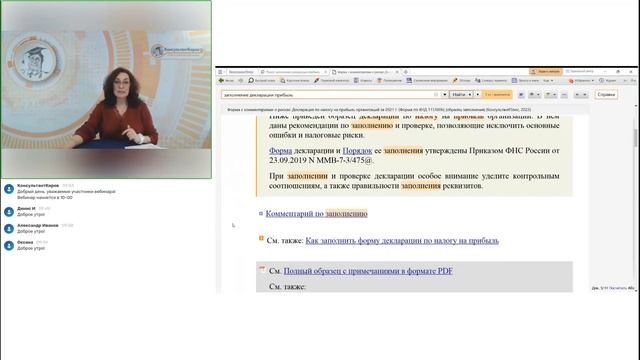Open Справочная информация from the toolbar
This screenshot has height=360, width=640.
[427, 81]
